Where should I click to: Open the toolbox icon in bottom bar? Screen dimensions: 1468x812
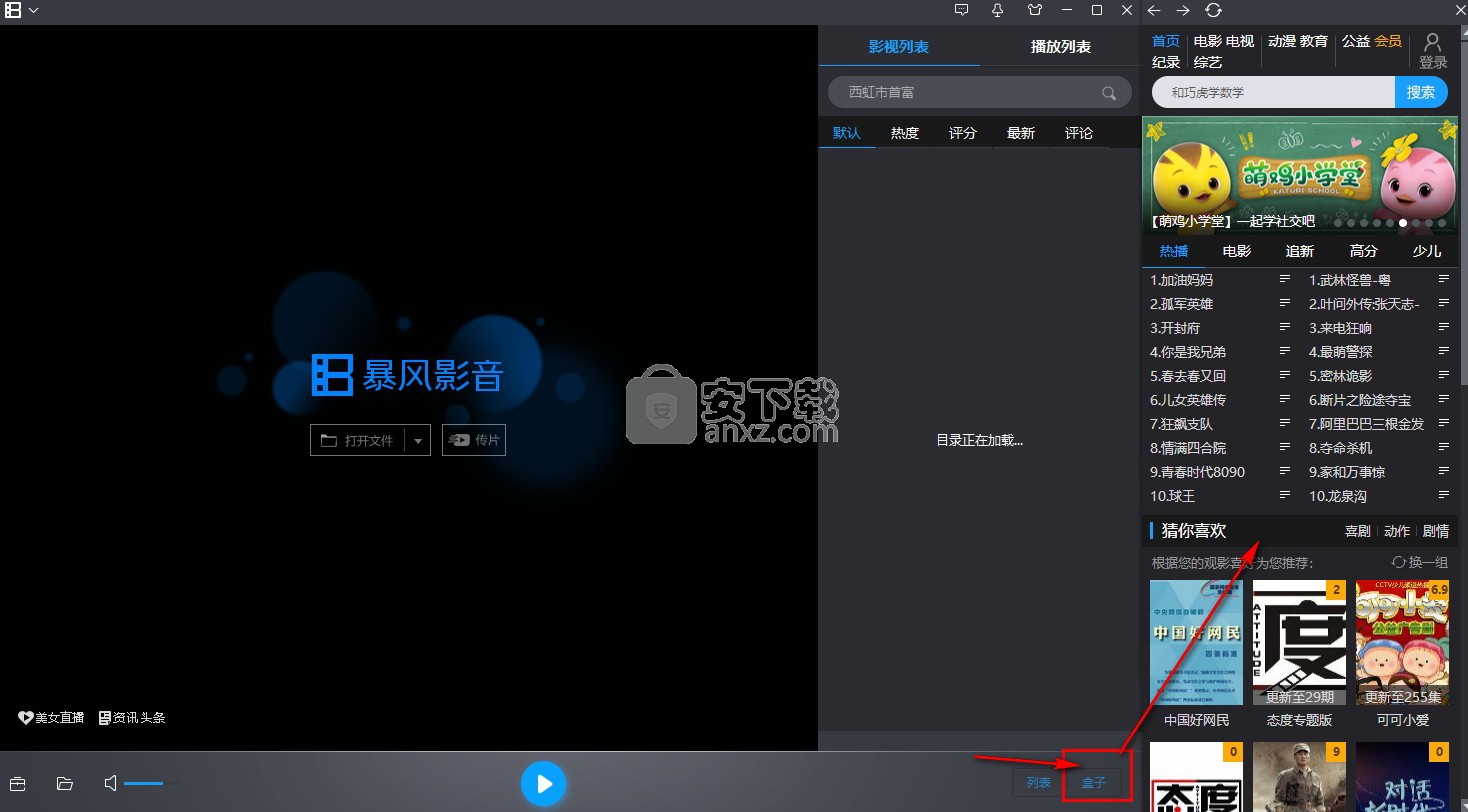[x=17, y=784]
